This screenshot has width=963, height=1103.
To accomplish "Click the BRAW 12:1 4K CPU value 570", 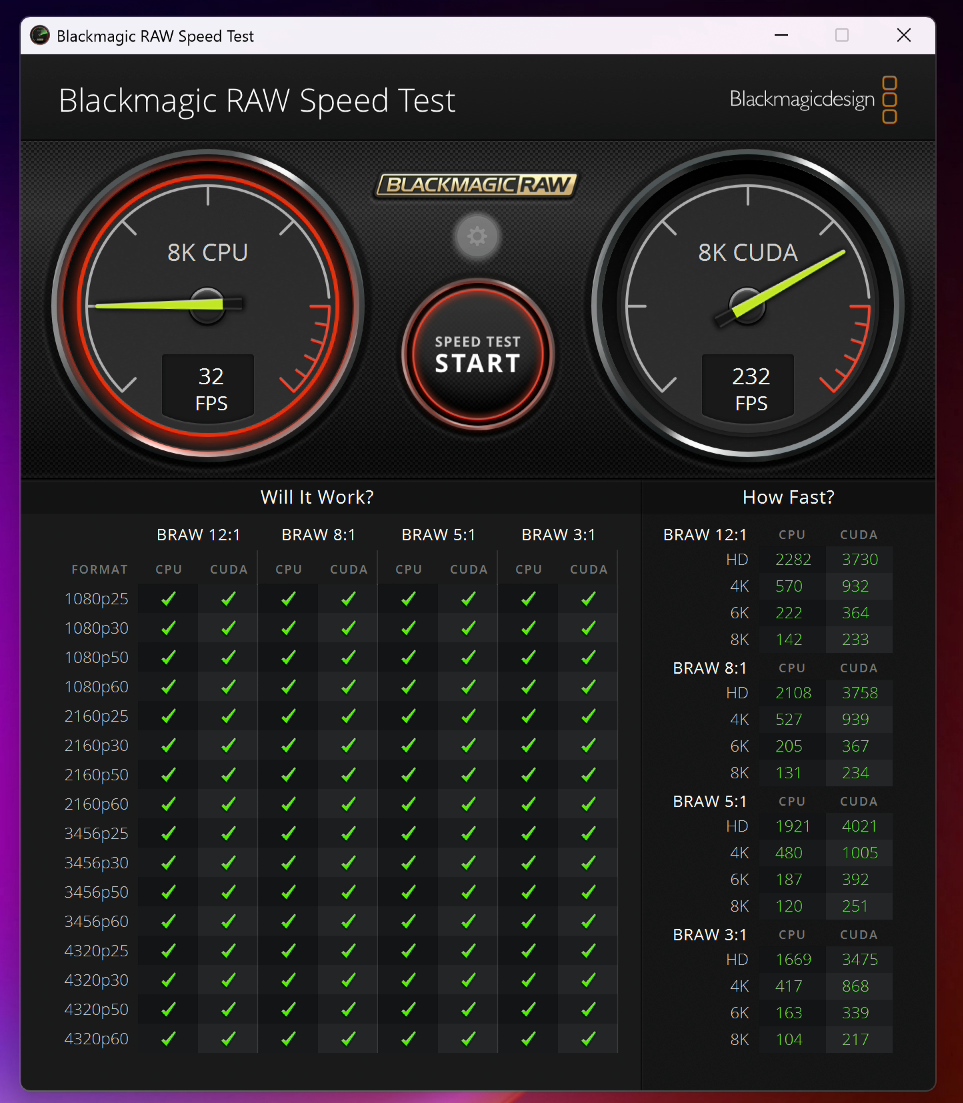I will [x=789, y=587].
